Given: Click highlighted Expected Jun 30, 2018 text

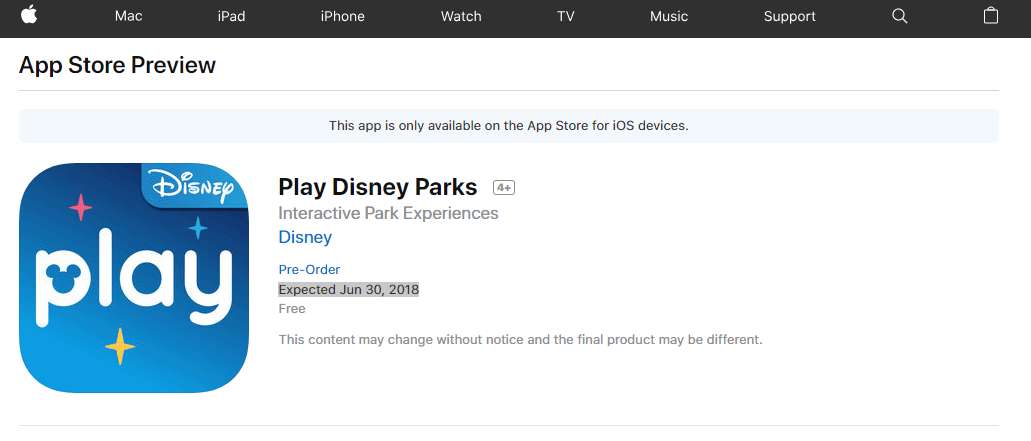Looking at the screenshot, I should (x=348, y=289).
